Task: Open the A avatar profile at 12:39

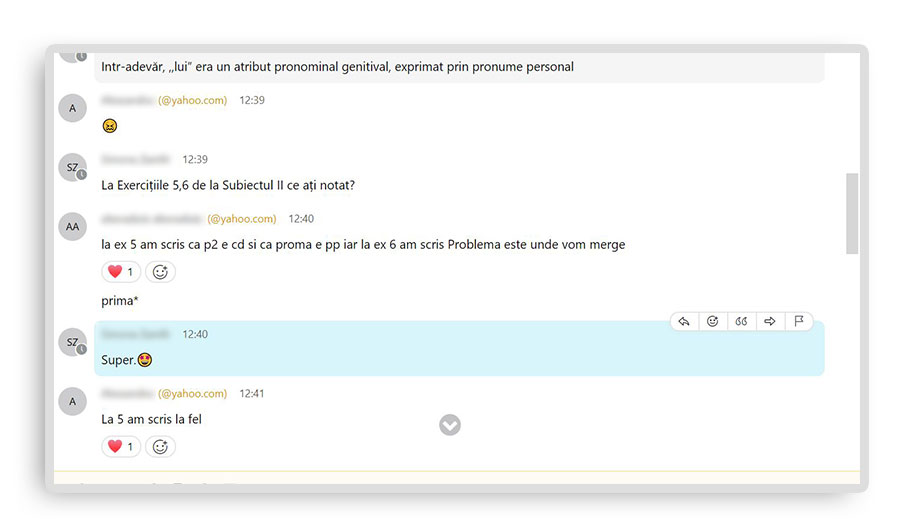Action: 72,108
